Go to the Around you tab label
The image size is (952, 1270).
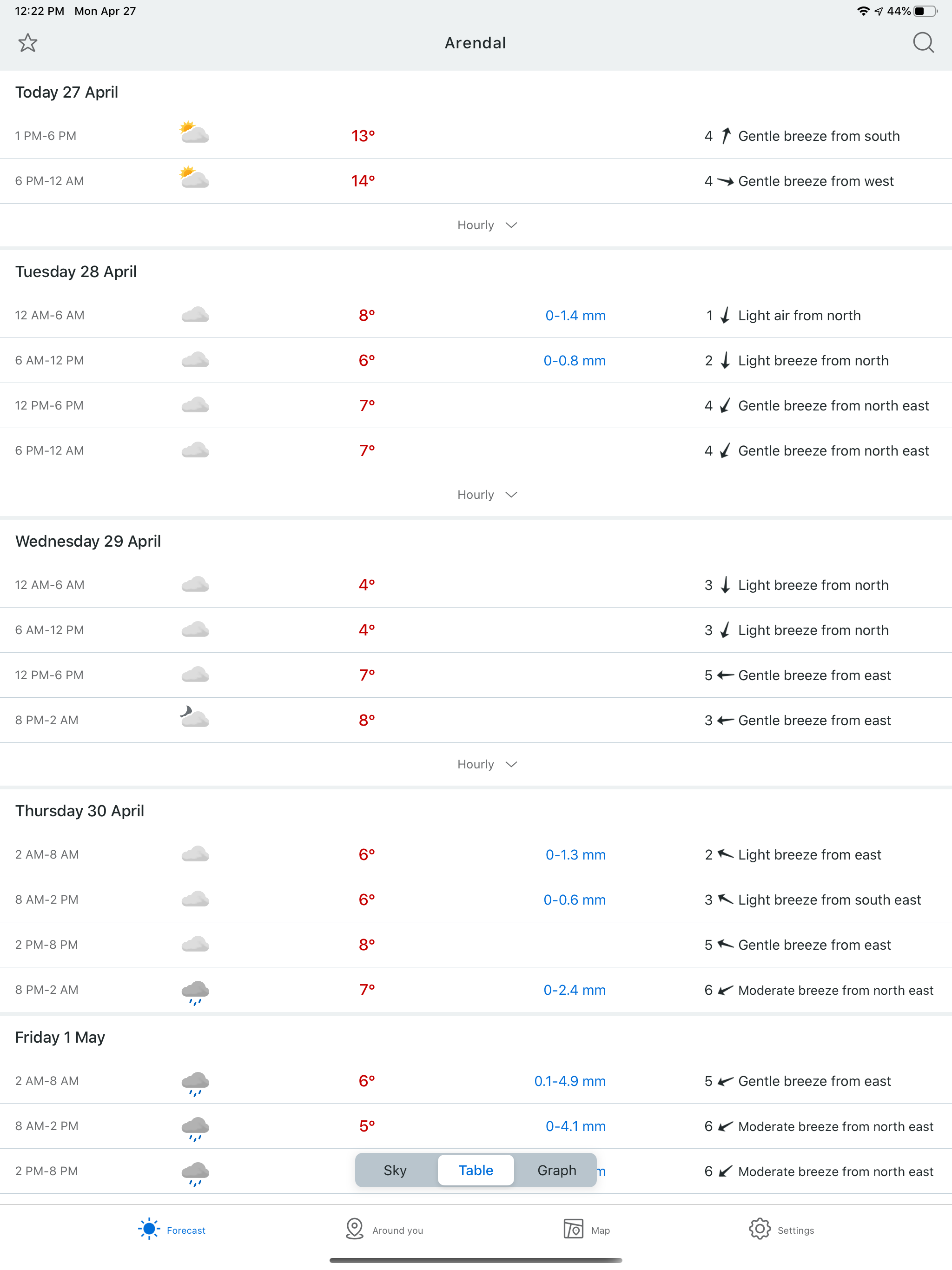(x=397, y=1230)
